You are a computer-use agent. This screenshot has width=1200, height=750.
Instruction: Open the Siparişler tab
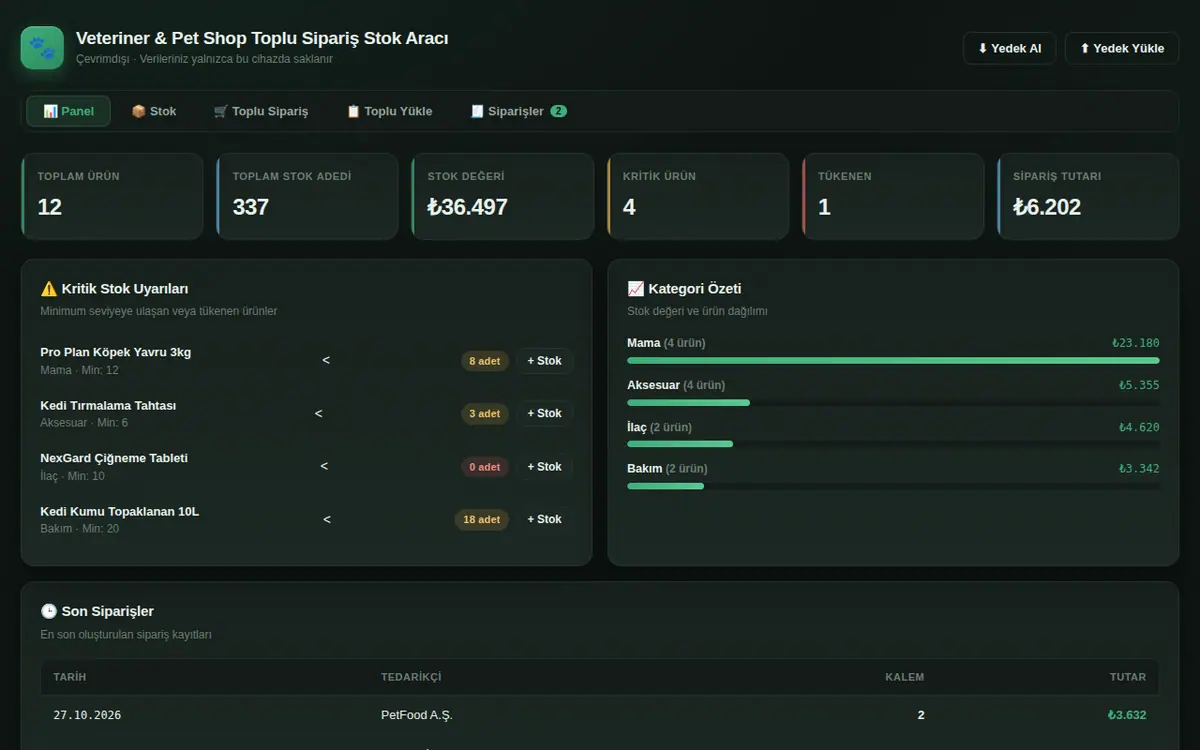click(x=518, y=111)
